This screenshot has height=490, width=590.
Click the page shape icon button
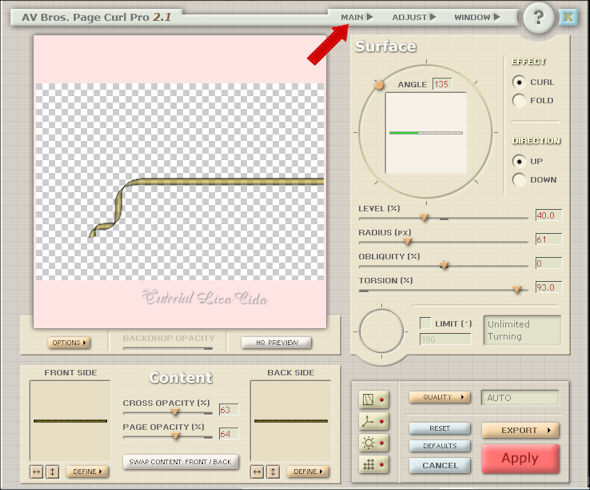point(373,400)
